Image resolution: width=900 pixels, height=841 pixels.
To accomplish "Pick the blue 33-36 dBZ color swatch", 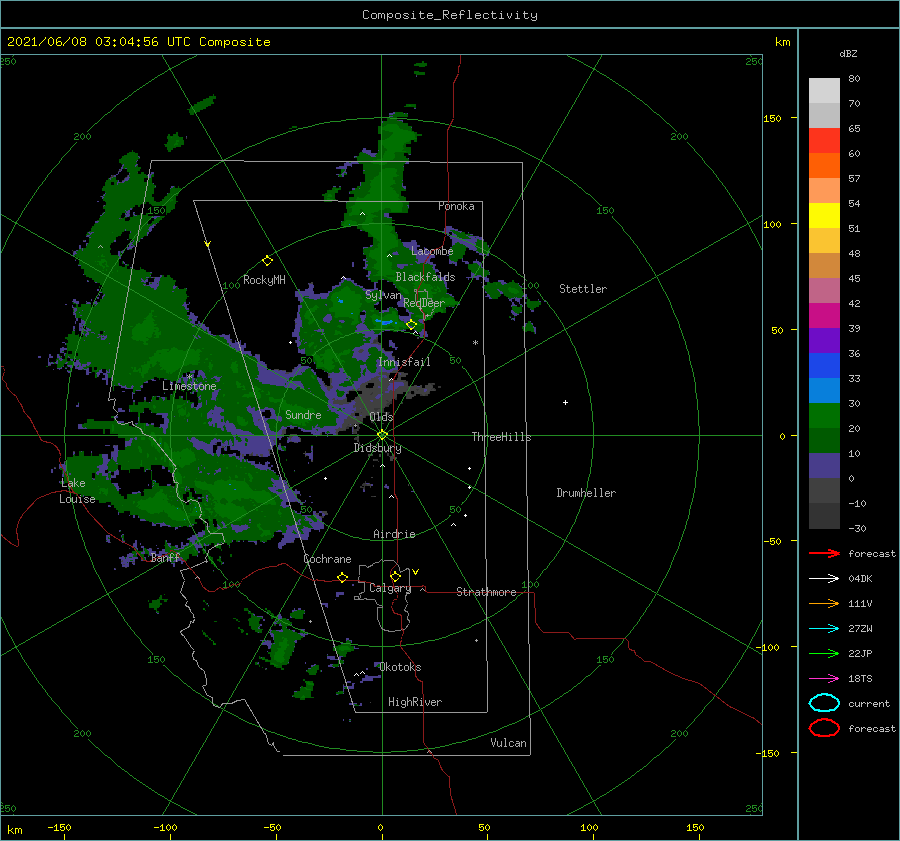I will point(824,365).
